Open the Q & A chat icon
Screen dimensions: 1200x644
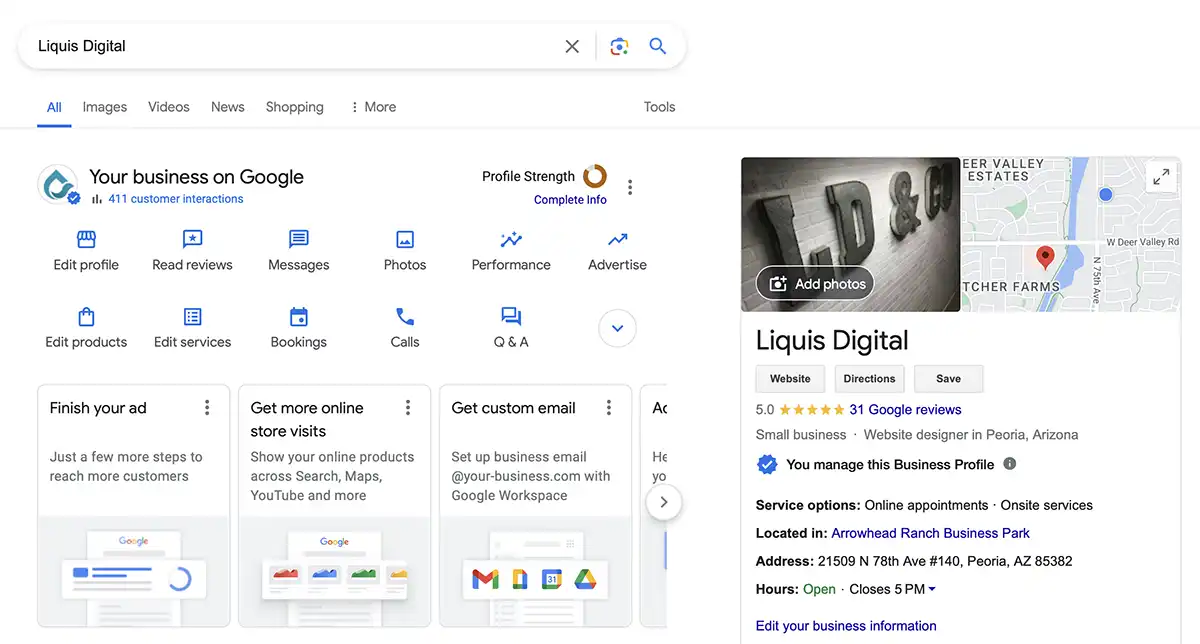[x=511, y=316]
